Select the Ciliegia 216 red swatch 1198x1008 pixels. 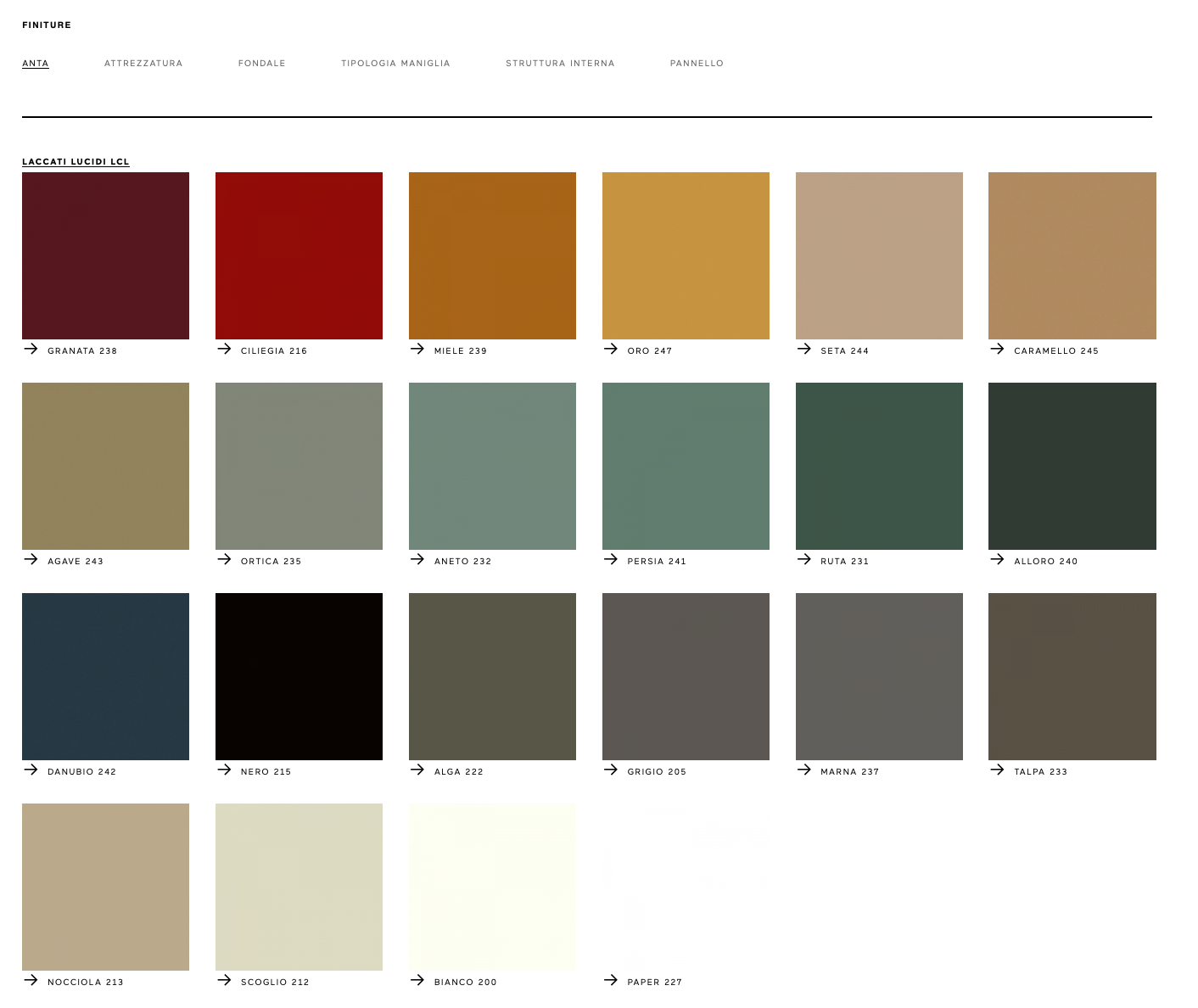[x=299, y=255]
